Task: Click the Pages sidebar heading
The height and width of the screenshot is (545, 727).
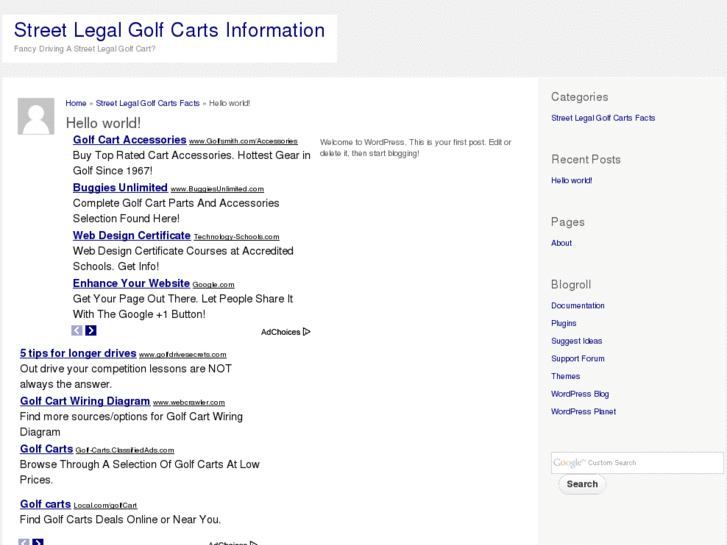Action: pyautogui.click(x=568, y=222)
